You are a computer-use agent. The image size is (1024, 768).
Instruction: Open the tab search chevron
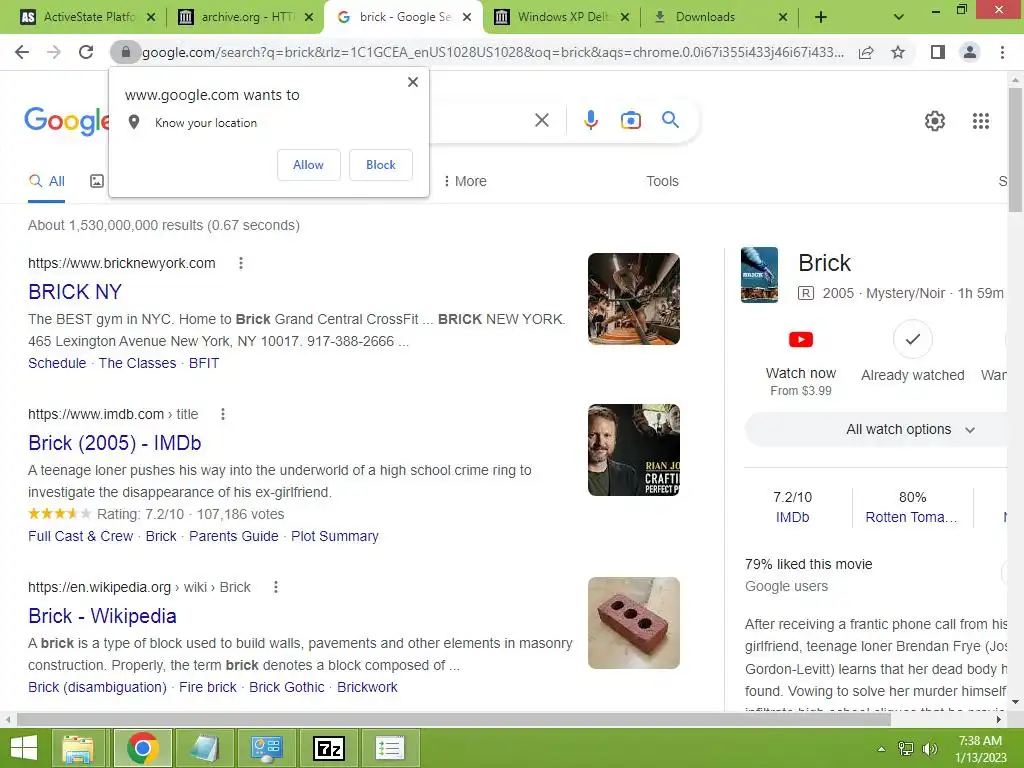899,18
